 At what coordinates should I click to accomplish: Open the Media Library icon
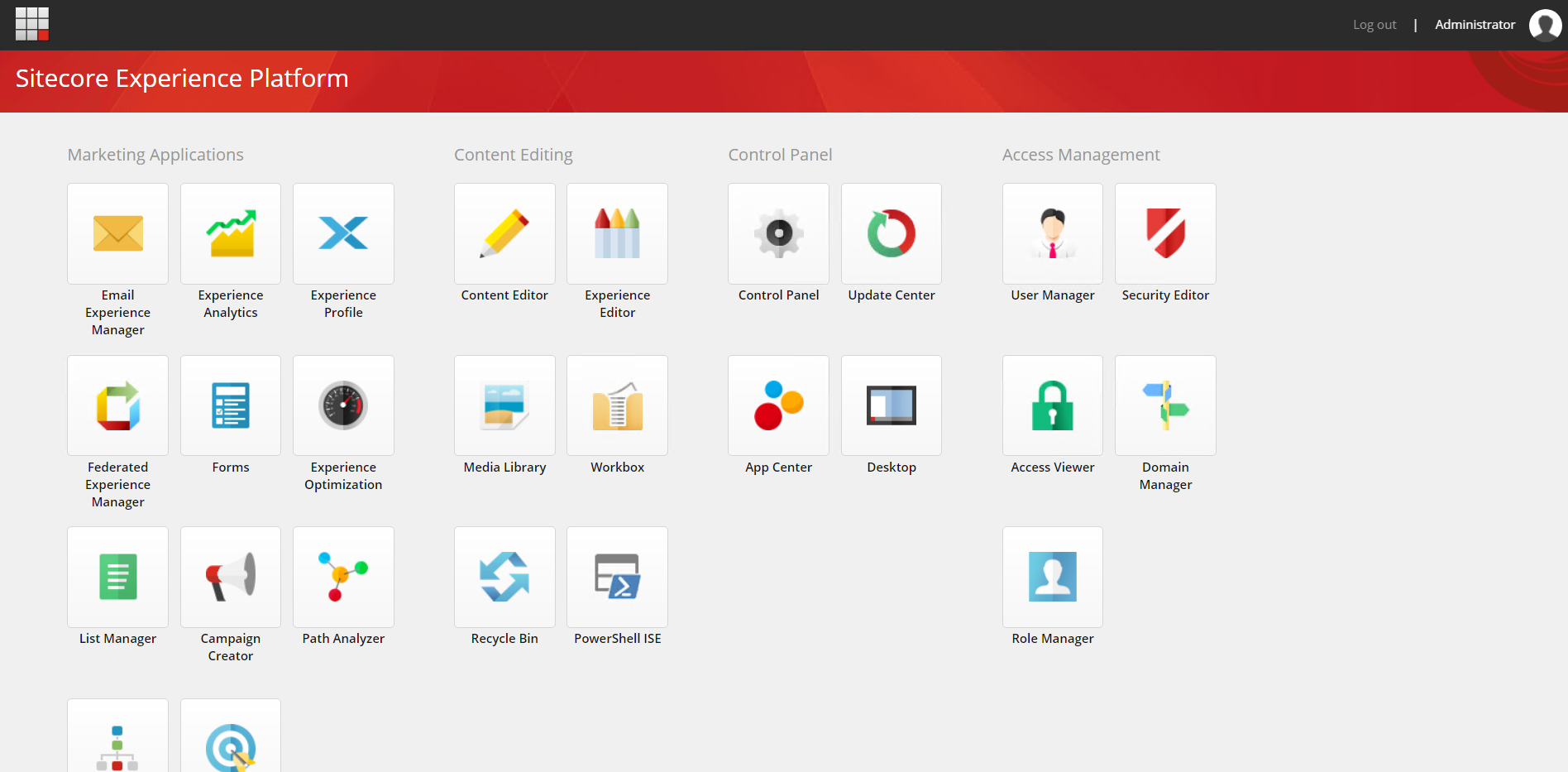point(504,405)
